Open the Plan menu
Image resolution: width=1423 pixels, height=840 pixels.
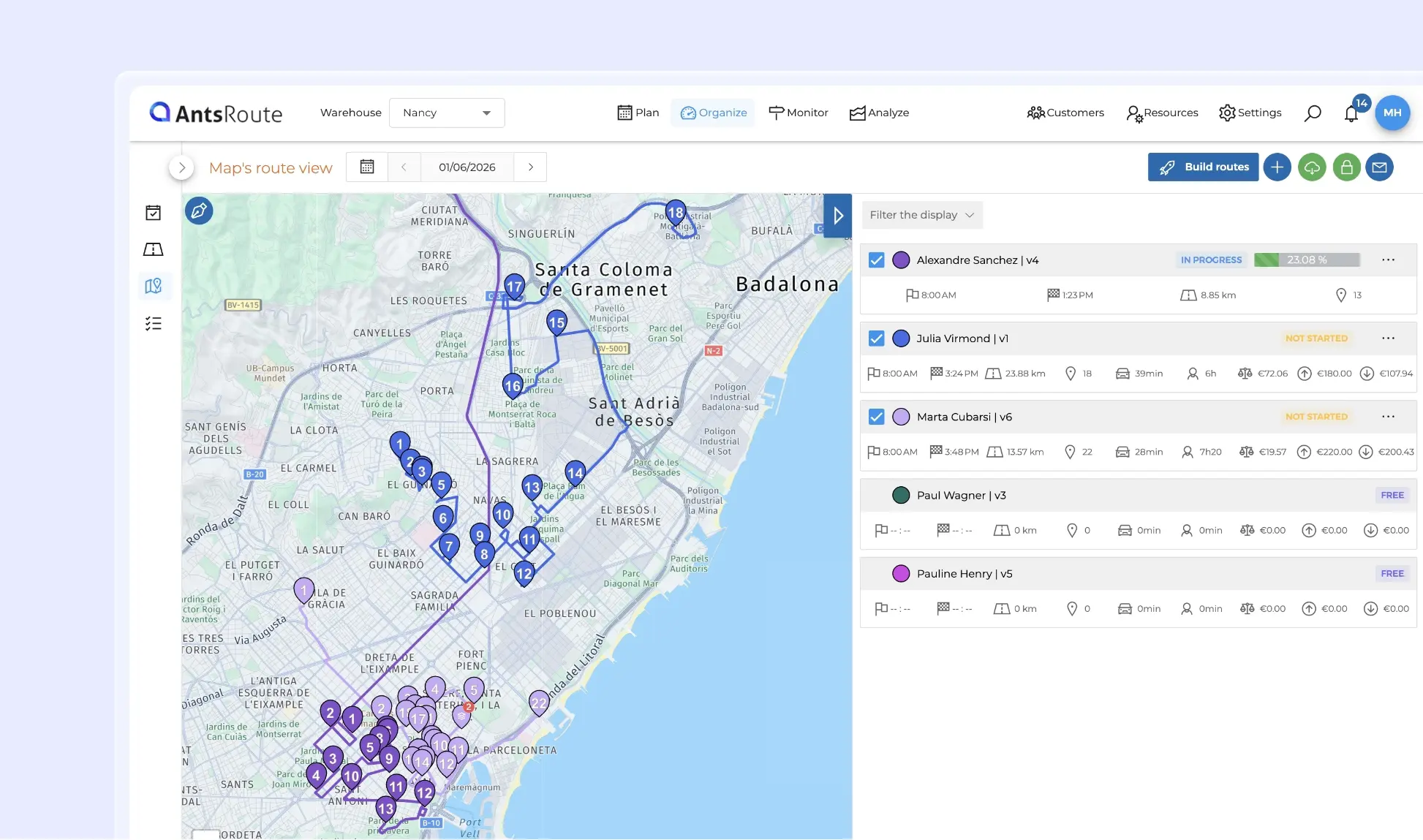[638, 113]
